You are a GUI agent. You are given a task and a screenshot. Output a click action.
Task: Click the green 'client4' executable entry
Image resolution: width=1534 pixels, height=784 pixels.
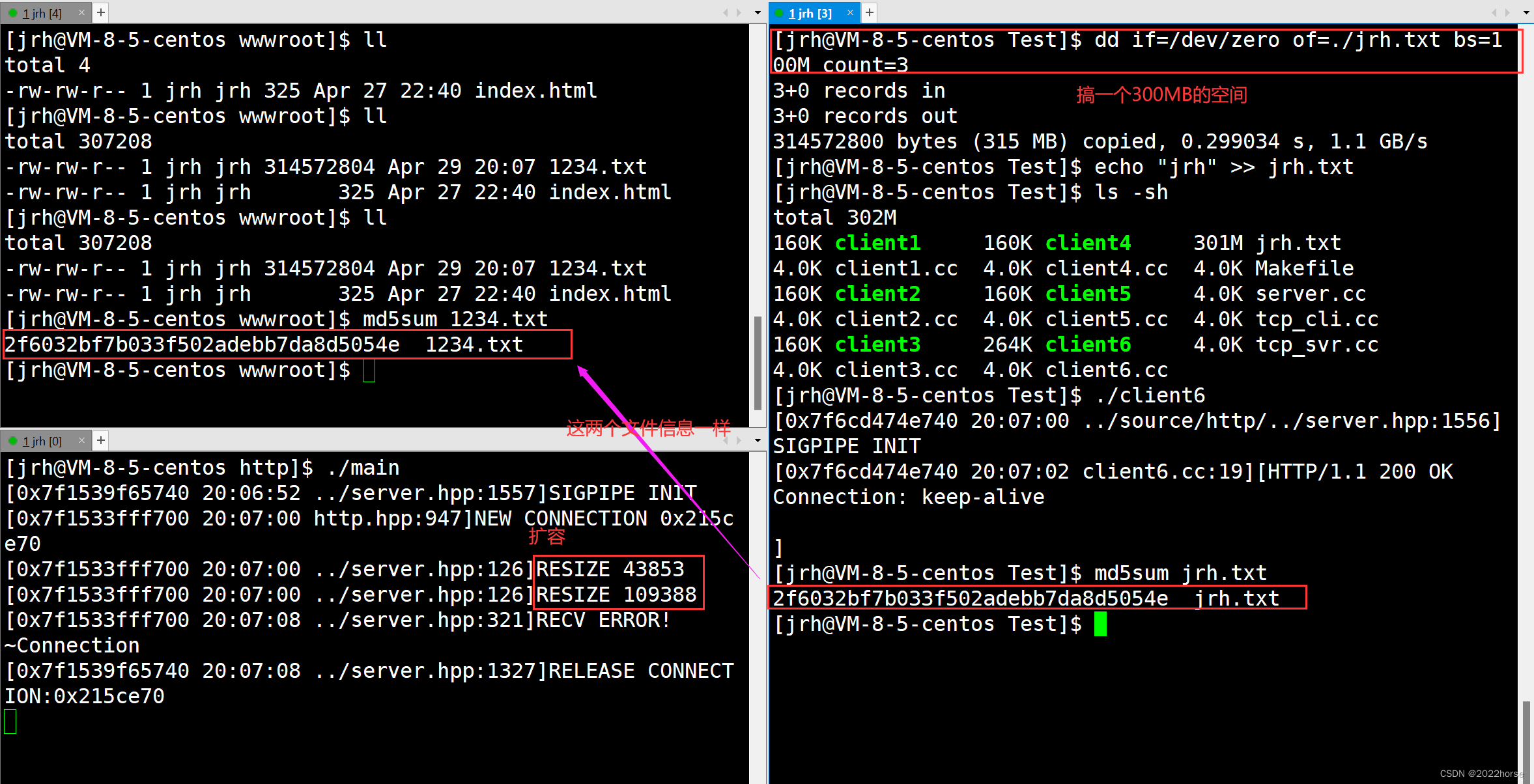(1088, 243)
